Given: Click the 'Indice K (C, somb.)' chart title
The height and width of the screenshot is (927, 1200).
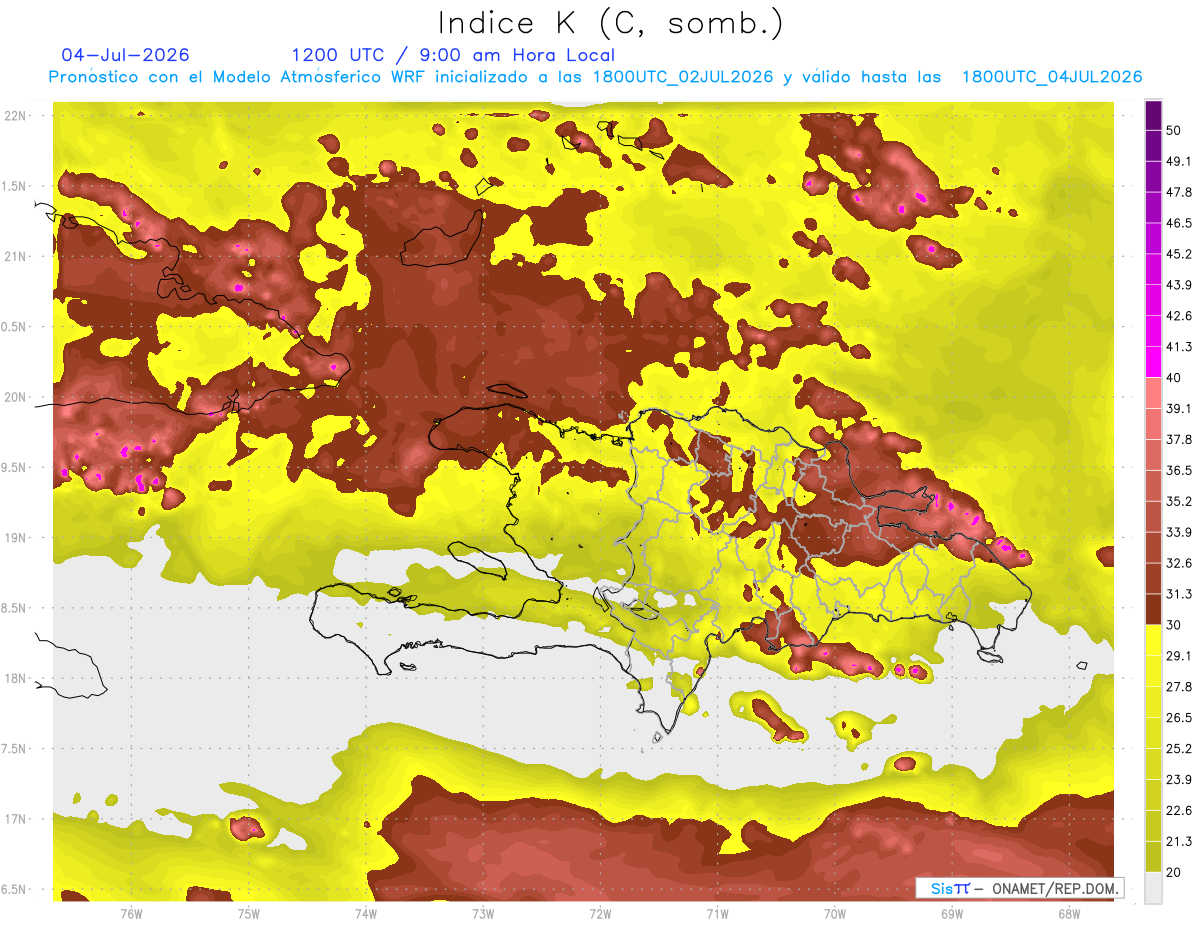Looking at the screenshot, I should pos(611,24).
